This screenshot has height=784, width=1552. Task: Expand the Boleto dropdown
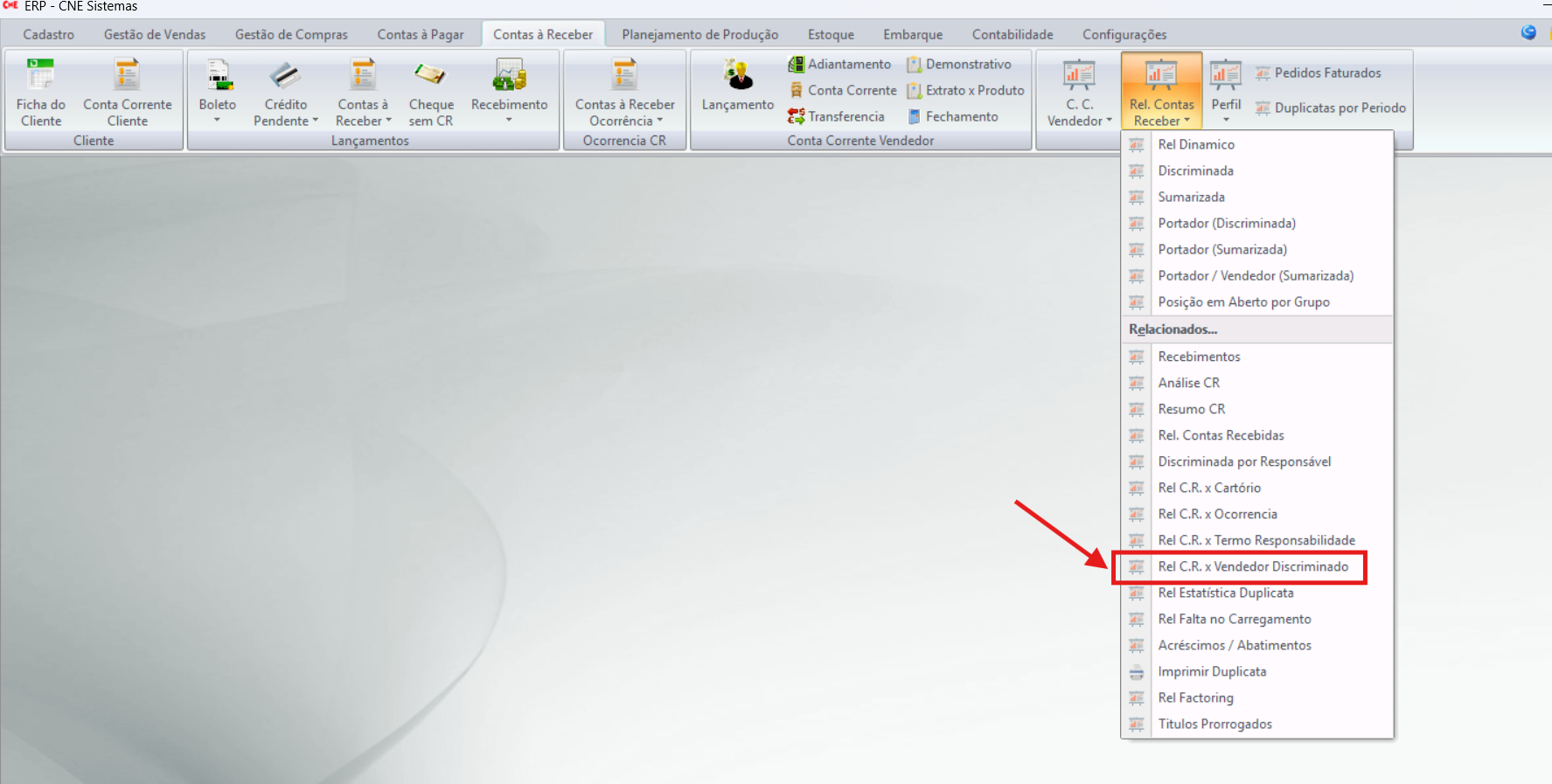pos(217,120)
